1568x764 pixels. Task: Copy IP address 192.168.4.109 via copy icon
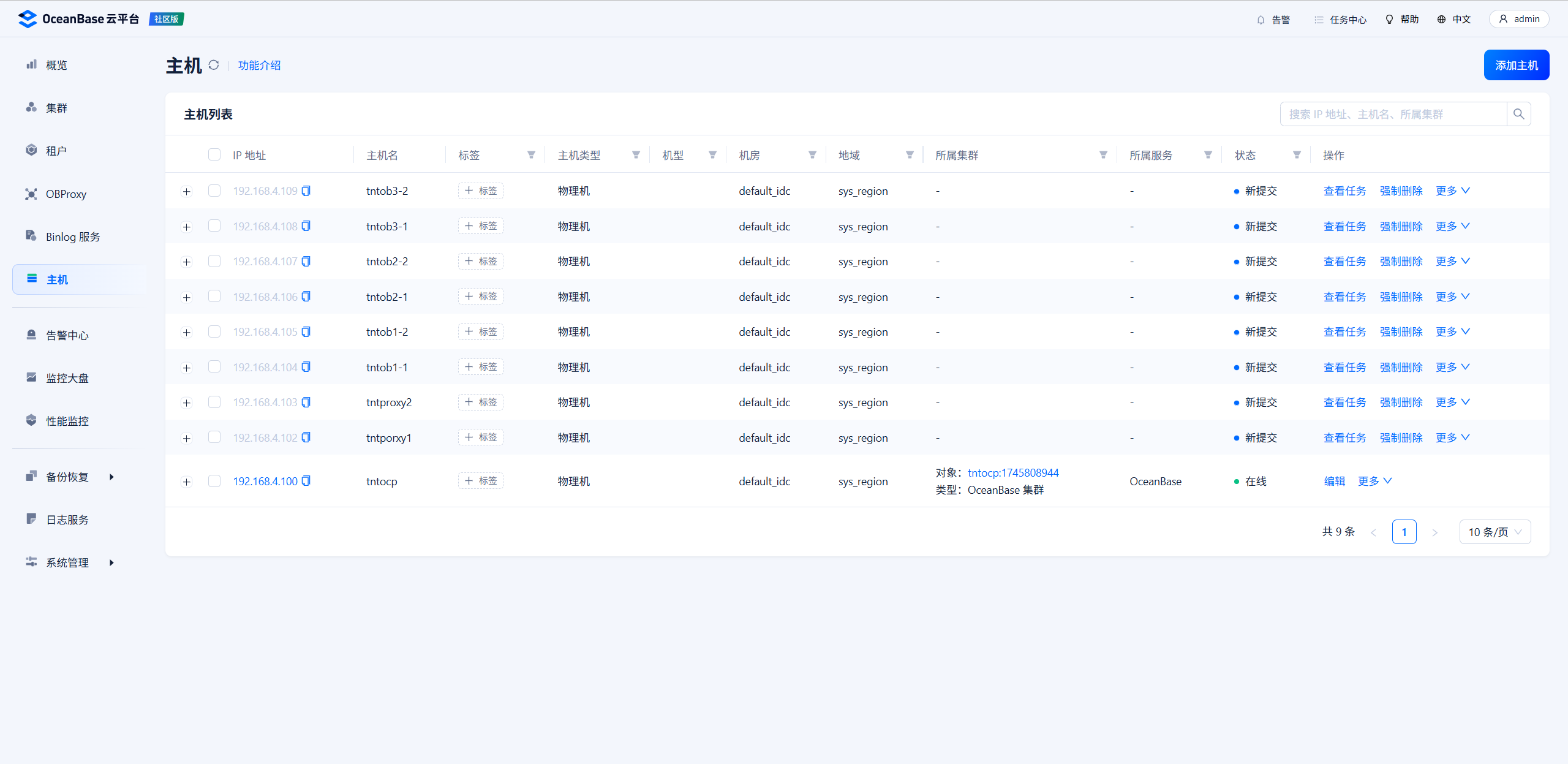(306, 191)
